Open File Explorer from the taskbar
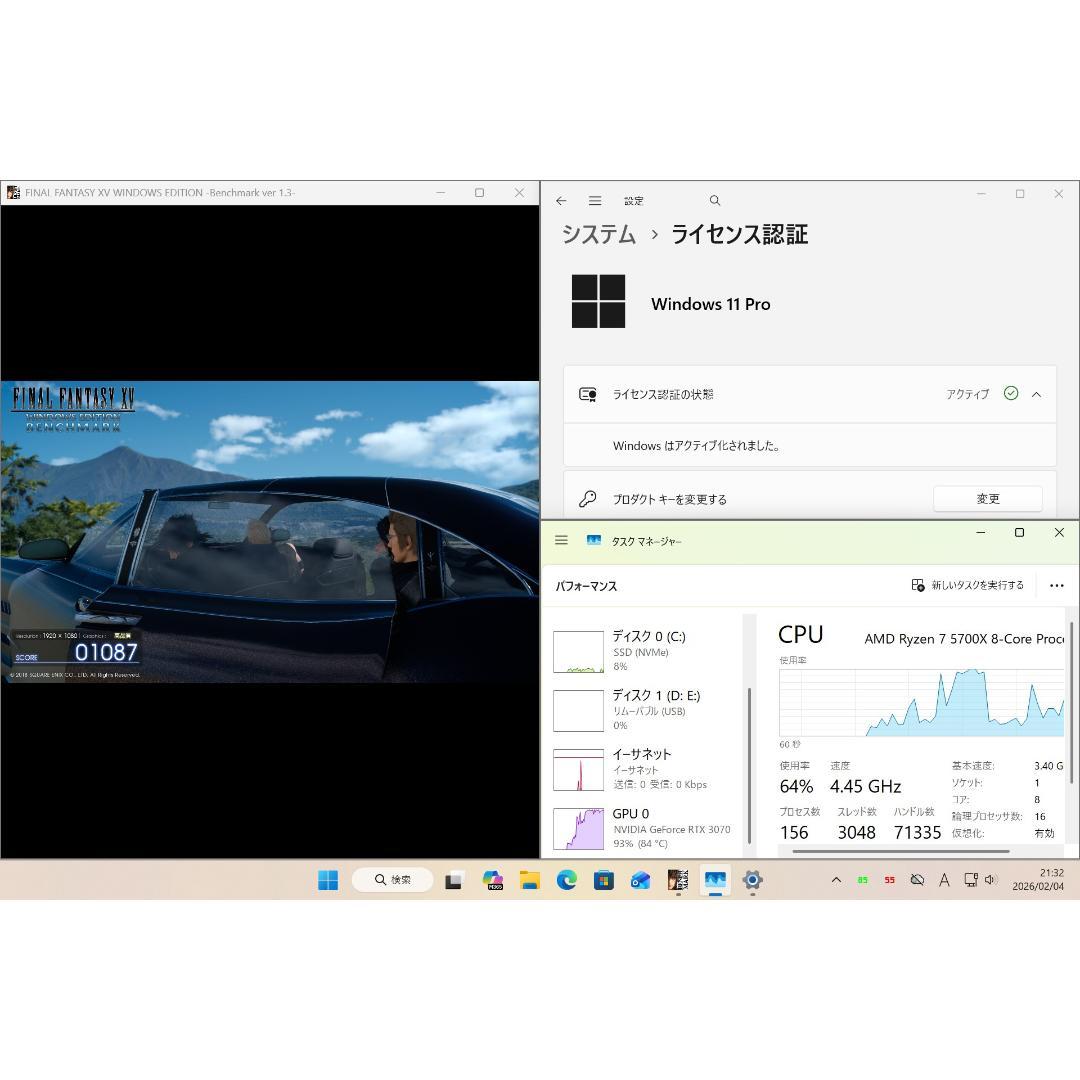The width and height of the screenshot is (1080, 1080). pos(530,880)
